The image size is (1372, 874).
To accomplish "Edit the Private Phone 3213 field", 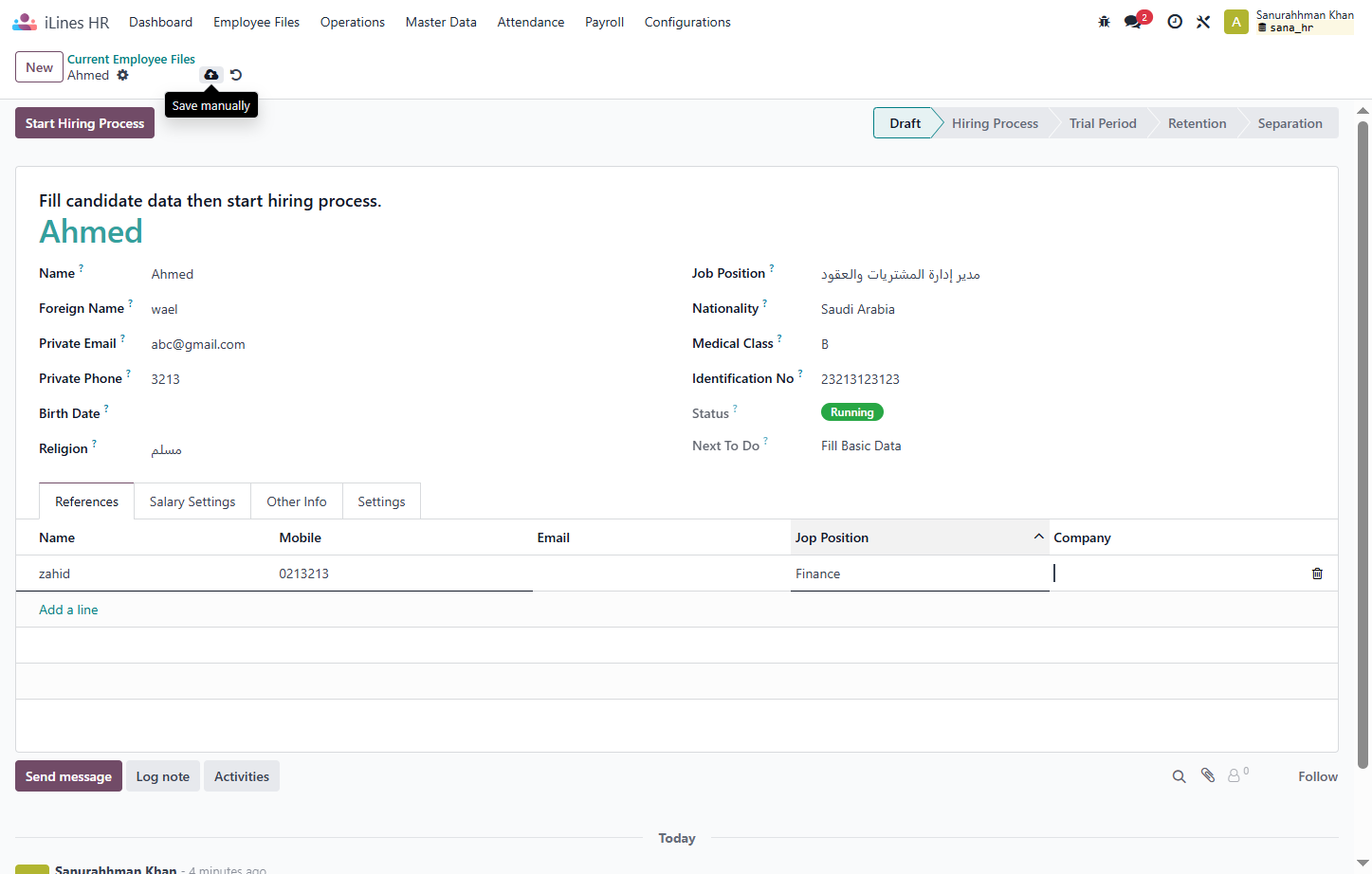I will 406,379.
